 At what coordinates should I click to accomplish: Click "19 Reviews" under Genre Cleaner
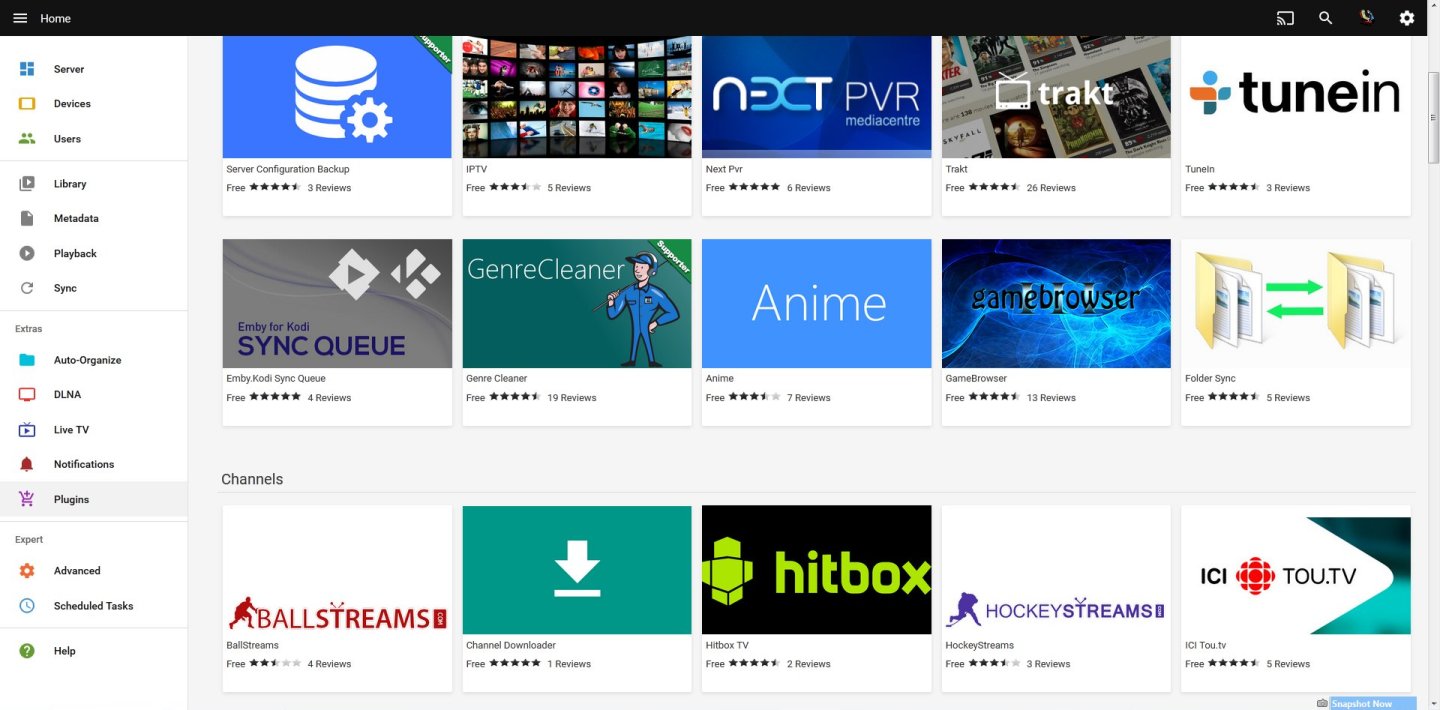click(x=572, y=398)
